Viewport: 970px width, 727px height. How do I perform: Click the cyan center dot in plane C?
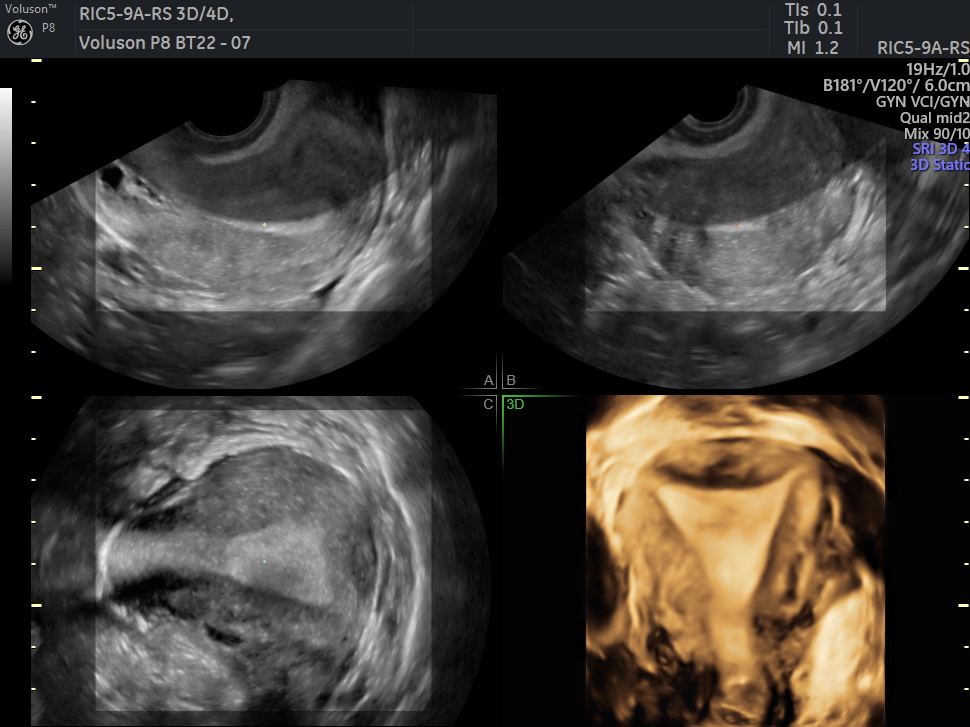click(263, 562)
